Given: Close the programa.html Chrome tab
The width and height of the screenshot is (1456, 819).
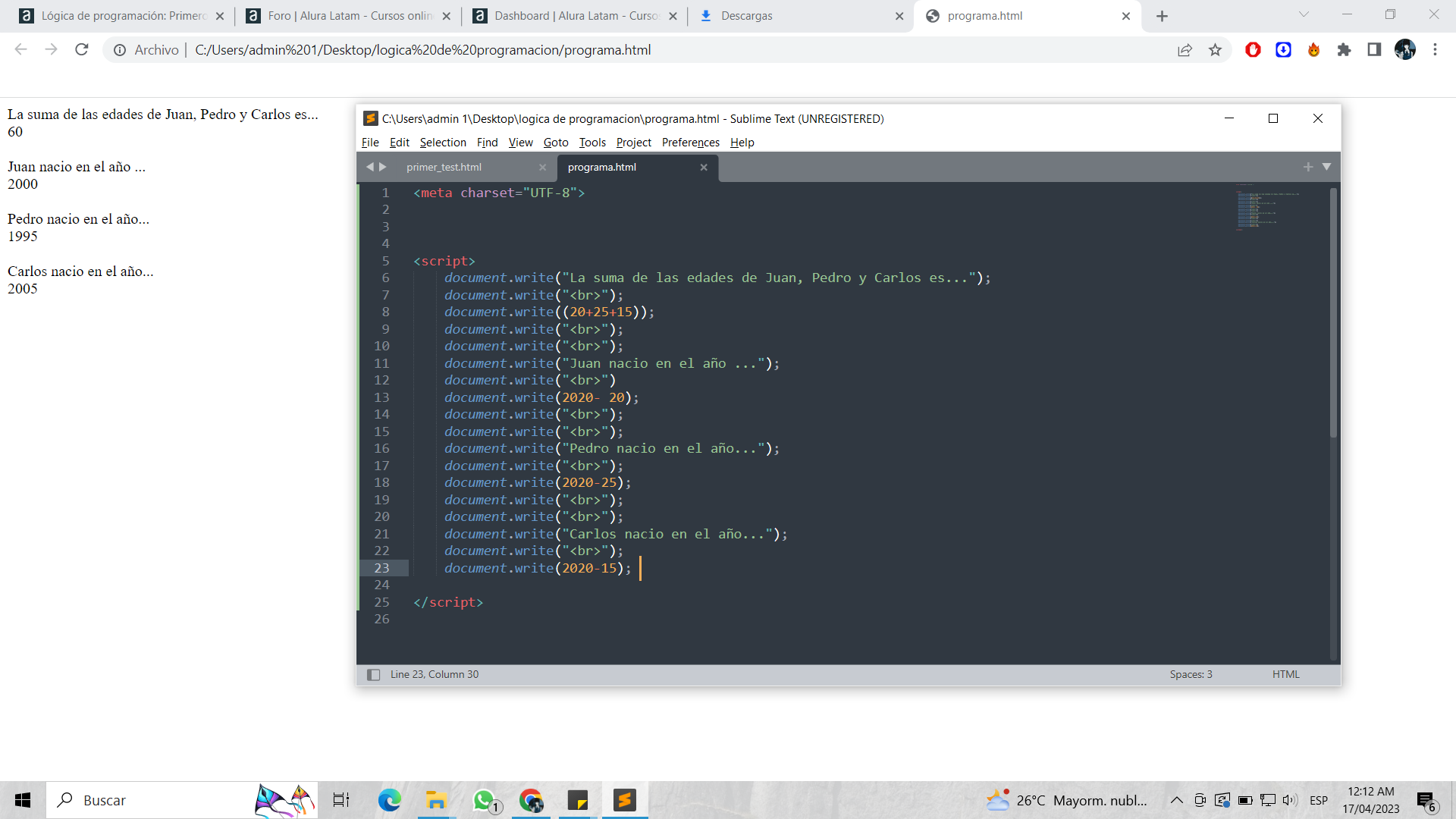Looking at the screenshot, I should (x=1125, y=16).
